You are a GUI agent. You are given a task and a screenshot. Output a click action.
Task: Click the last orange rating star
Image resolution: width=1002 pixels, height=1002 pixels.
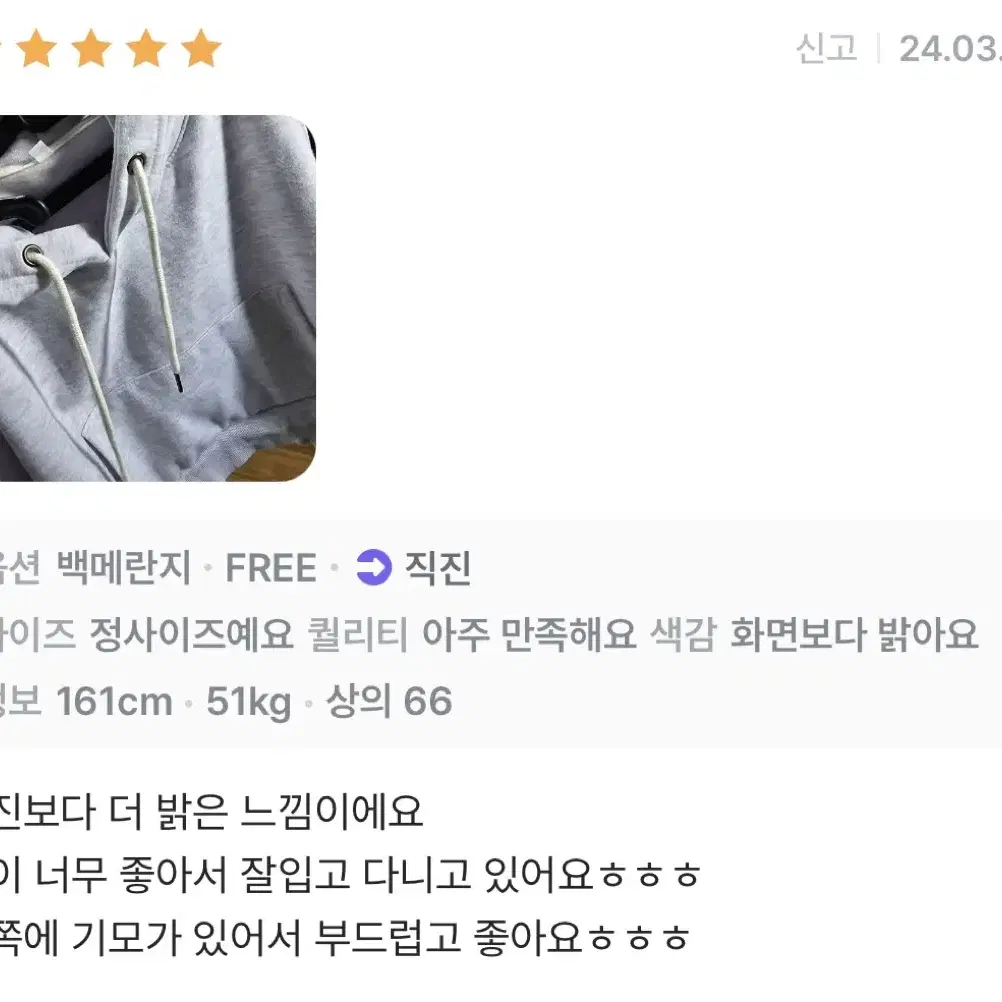[201, 48]
